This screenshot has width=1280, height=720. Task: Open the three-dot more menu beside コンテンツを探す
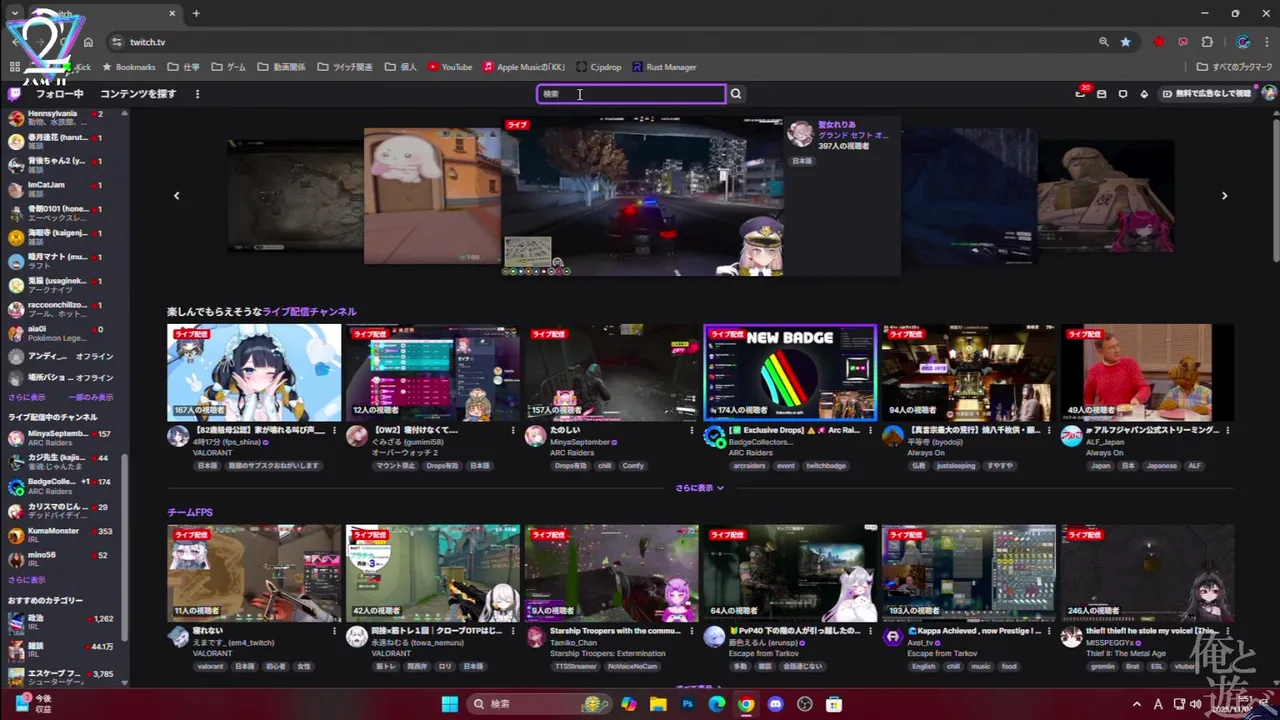197,94
